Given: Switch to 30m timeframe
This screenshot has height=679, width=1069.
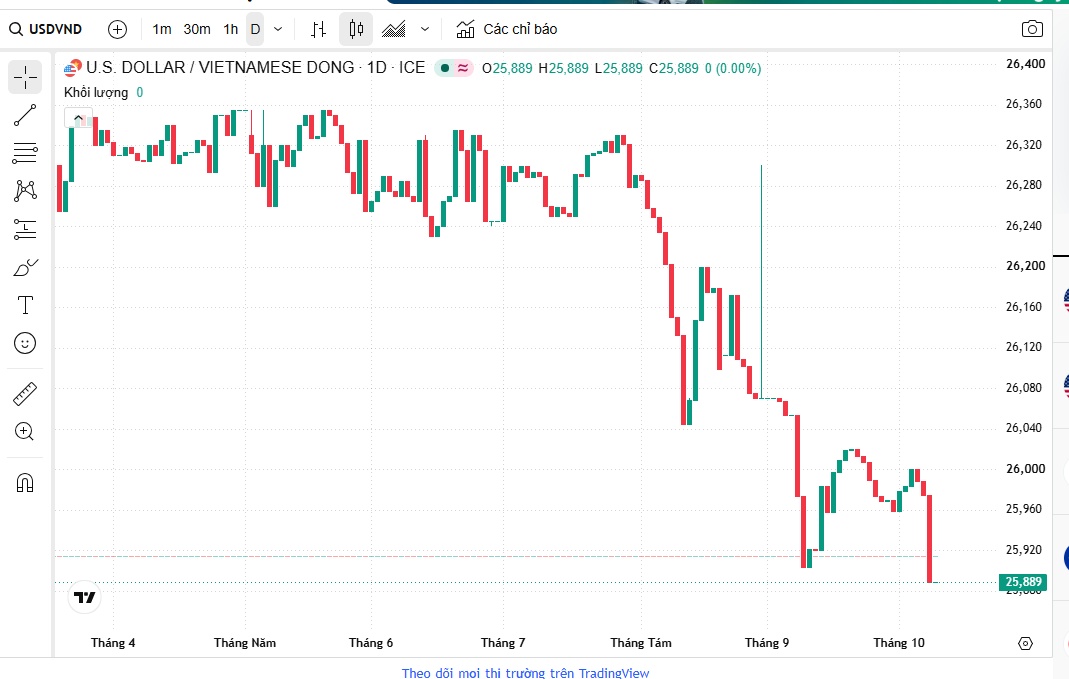Looking at the screenshot, I should point(197,29).
